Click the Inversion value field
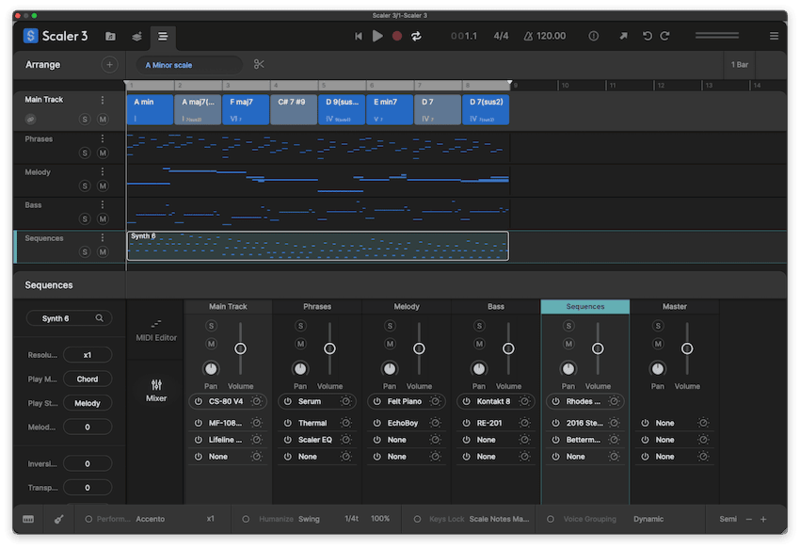The height and width of the screenshot is (549, 800). pyautogui.click(x=87, y=464)
